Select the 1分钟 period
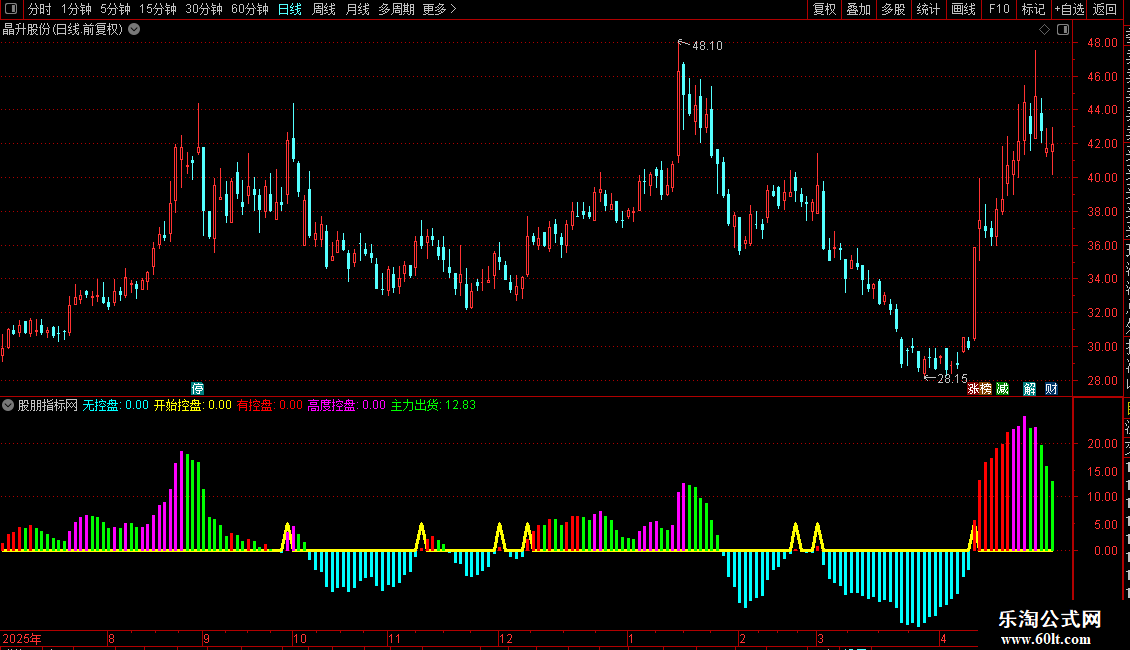1130x650 pixels. [x=76, y=9]
